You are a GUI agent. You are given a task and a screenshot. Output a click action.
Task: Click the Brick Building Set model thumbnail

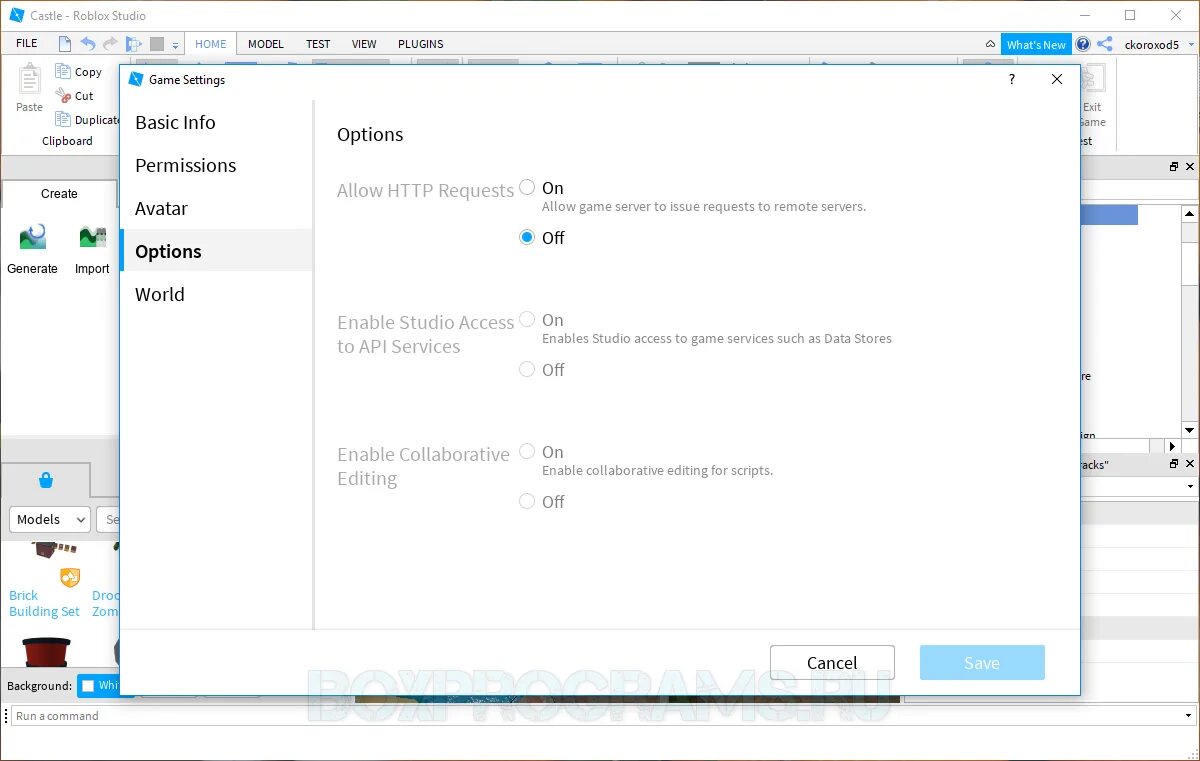pyautogui.click(x=52, y=550)
